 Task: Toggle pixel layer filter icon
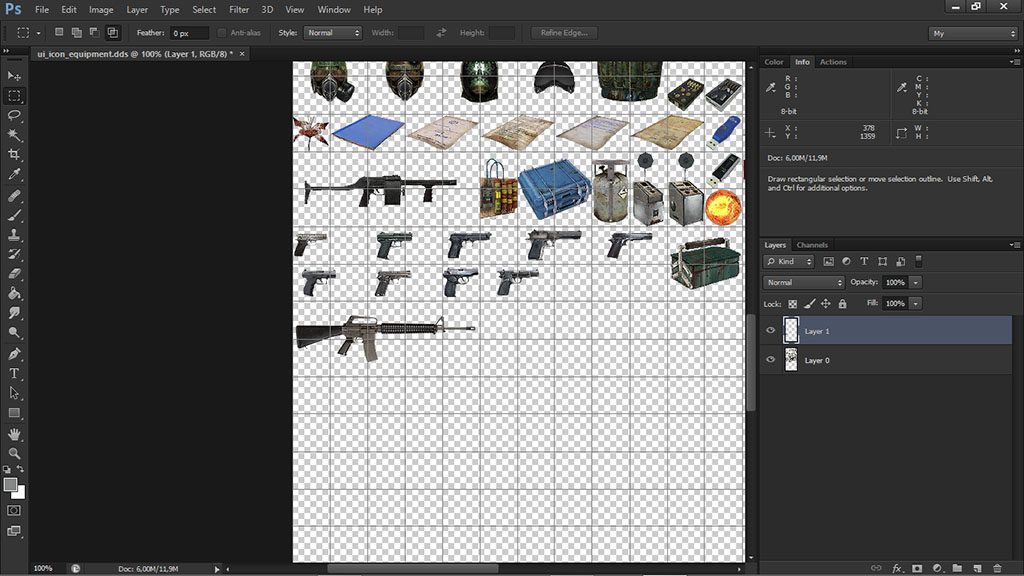coord(828,261)
